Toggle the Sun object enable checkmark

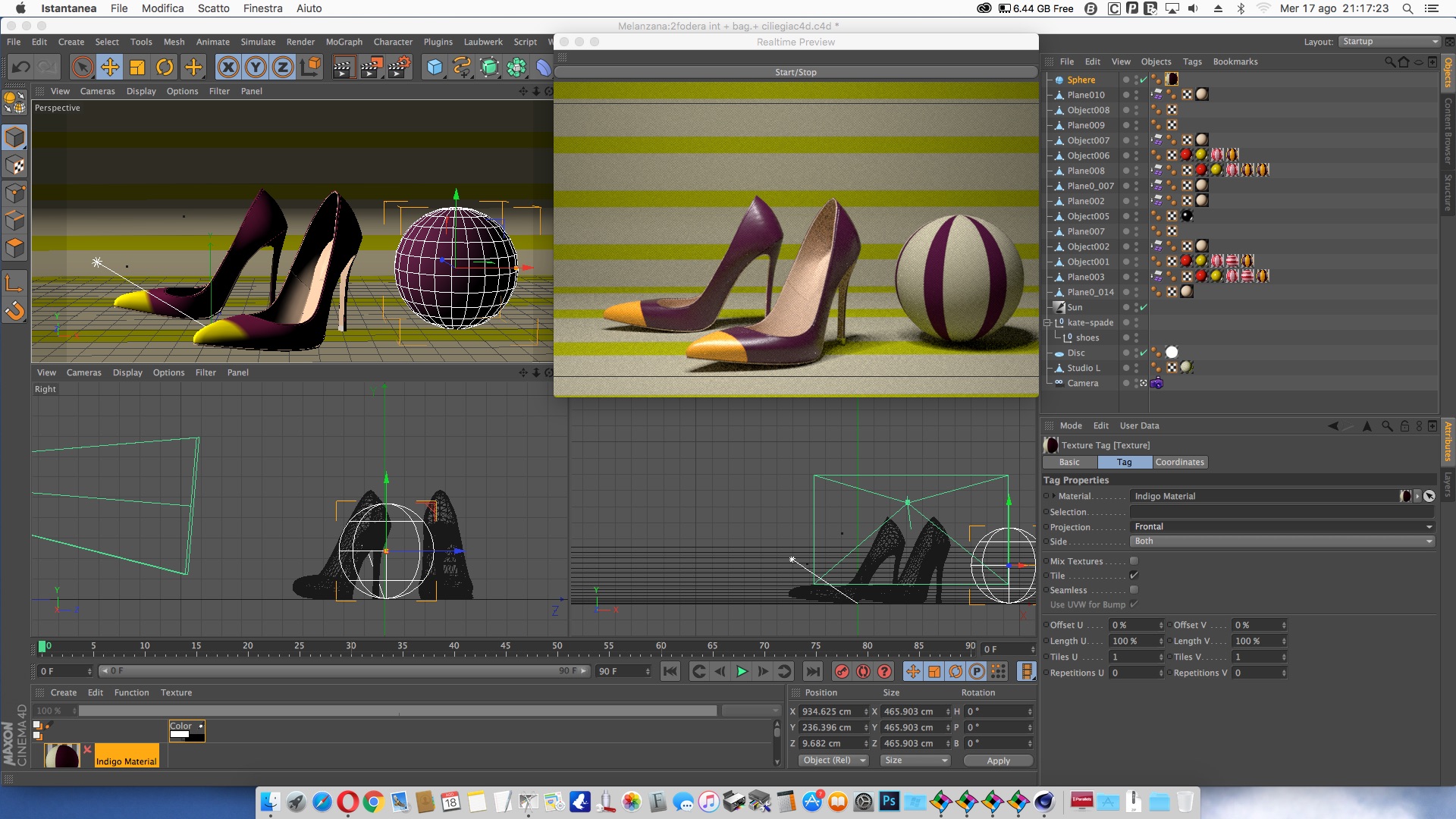(1144, 307)
